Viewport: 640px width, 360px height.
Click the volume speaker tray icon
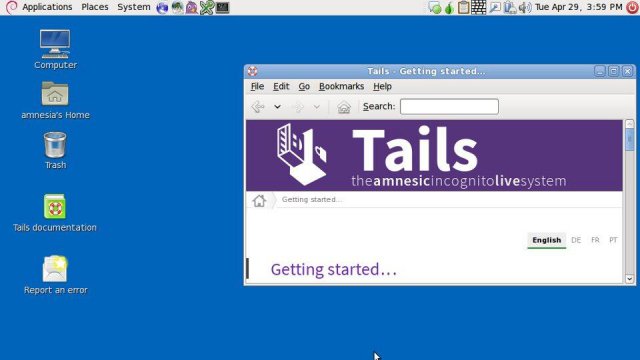[x=525, y=7]
